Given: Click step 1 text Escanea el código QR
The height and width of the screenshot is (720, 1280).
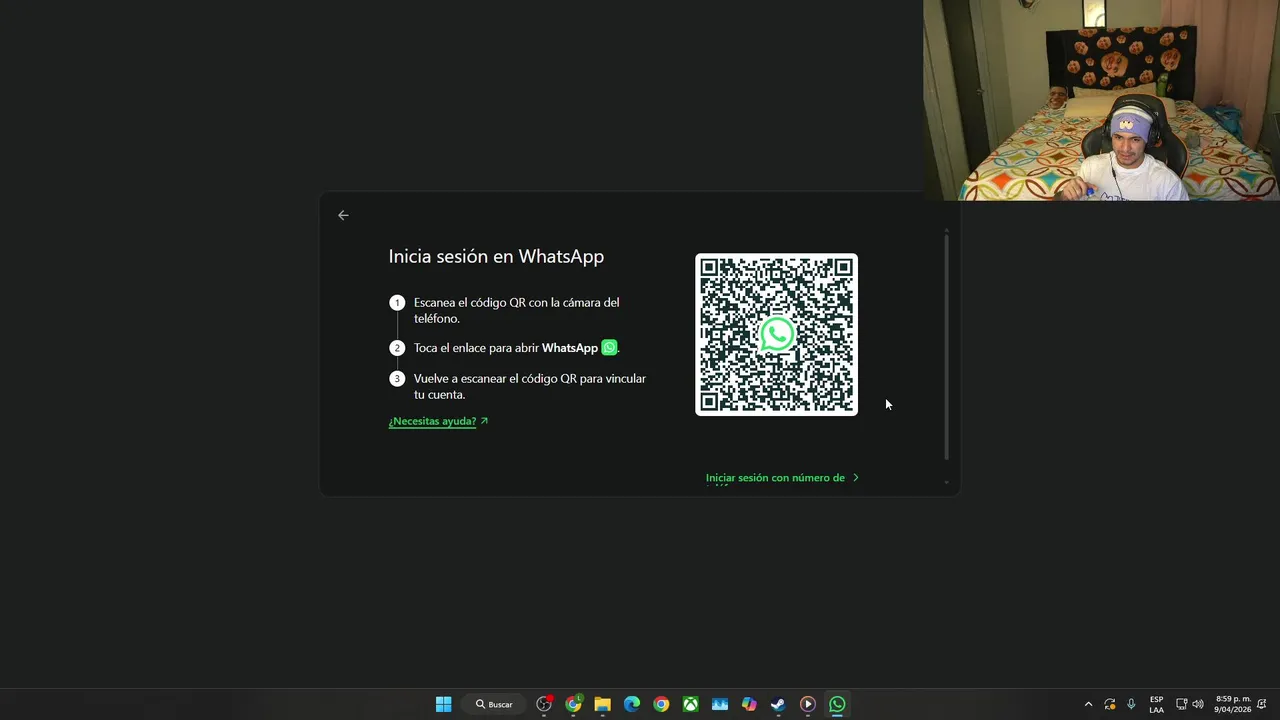Looking at the screenshot, I should coord(517,310).
